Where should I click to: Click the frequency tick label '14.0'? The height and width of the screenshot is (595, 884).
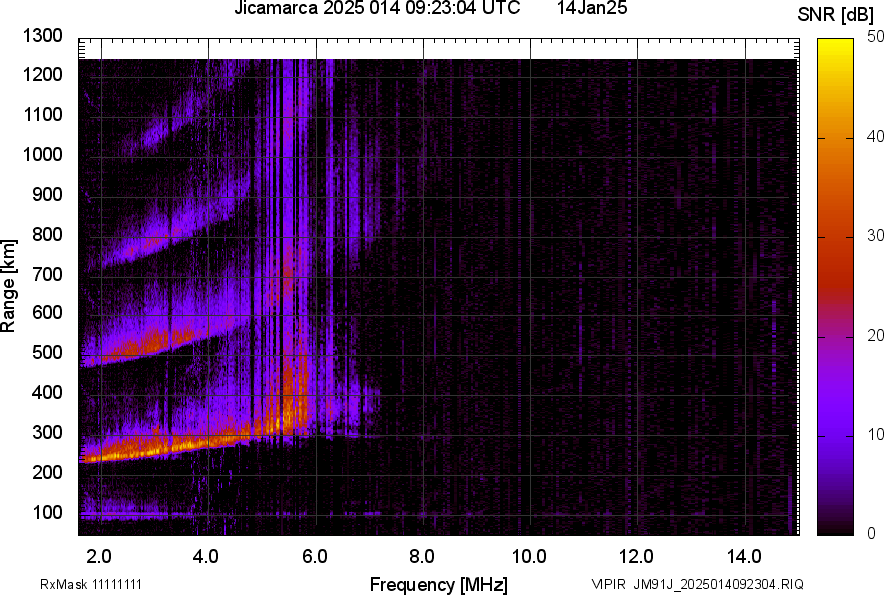pyautogui.click(x=744, y=557)
